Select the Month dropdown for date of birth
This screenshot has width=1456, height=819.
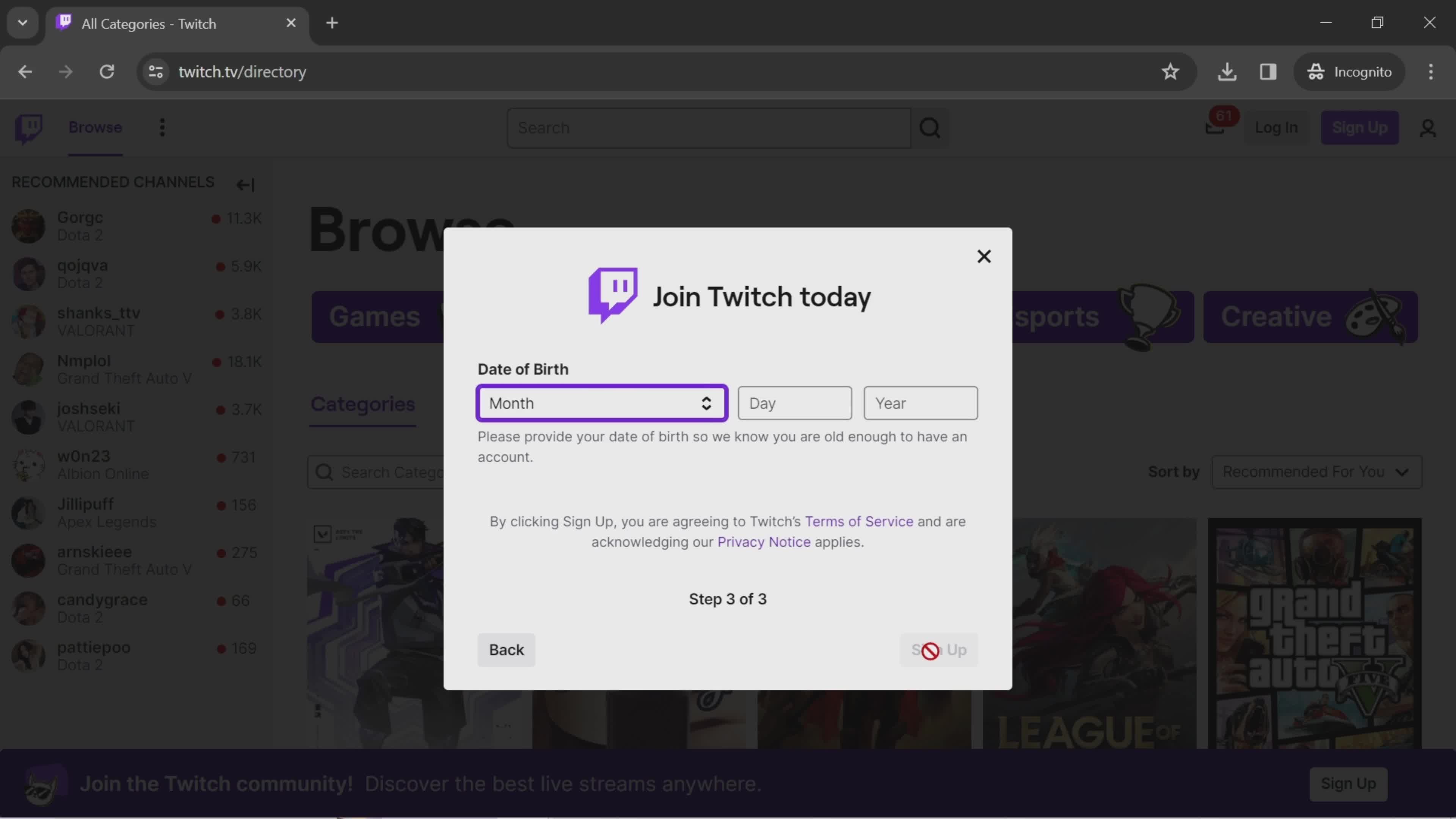pos(601,403)
